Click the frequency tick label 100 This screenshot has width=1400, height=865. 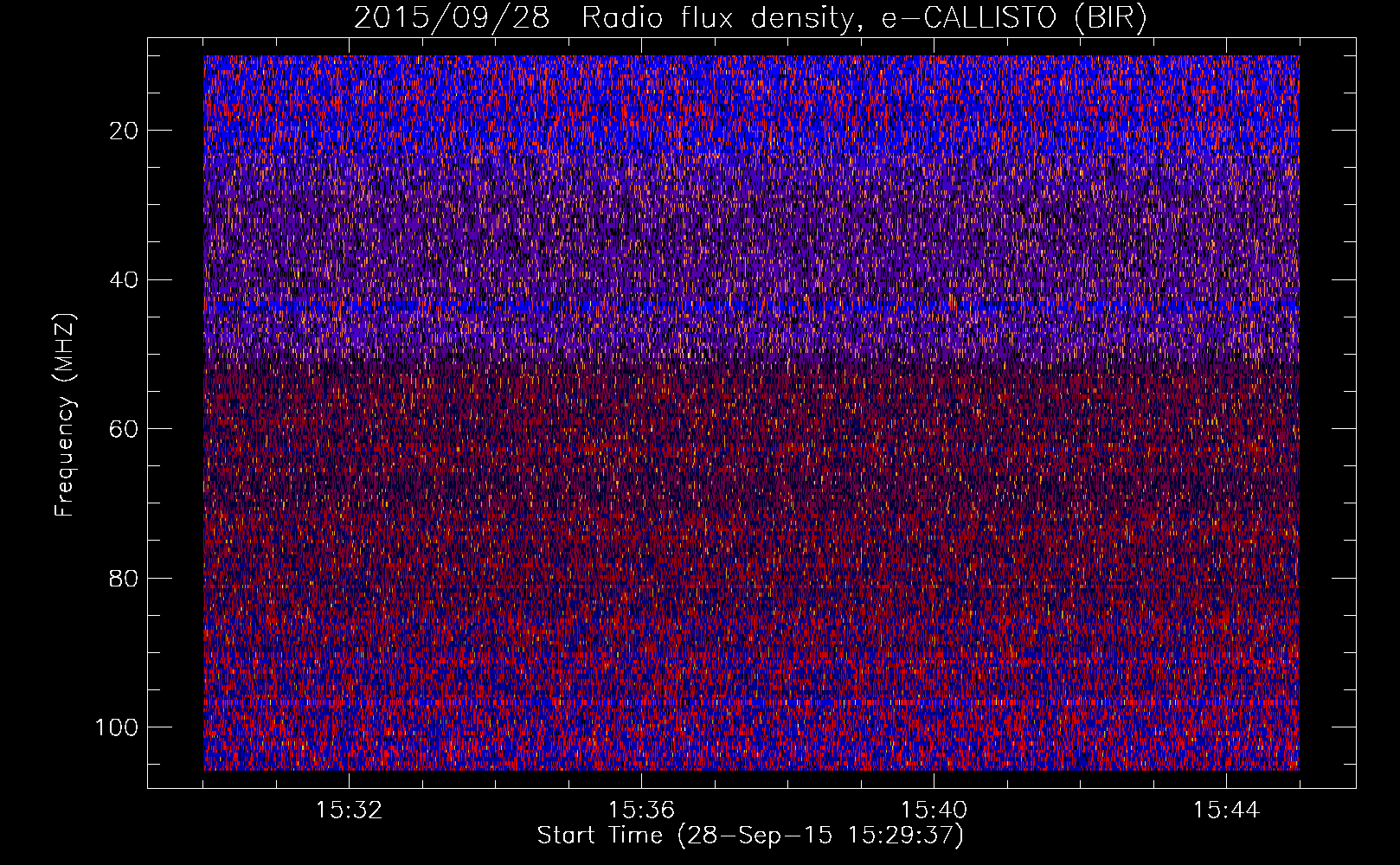pos(117,727)
